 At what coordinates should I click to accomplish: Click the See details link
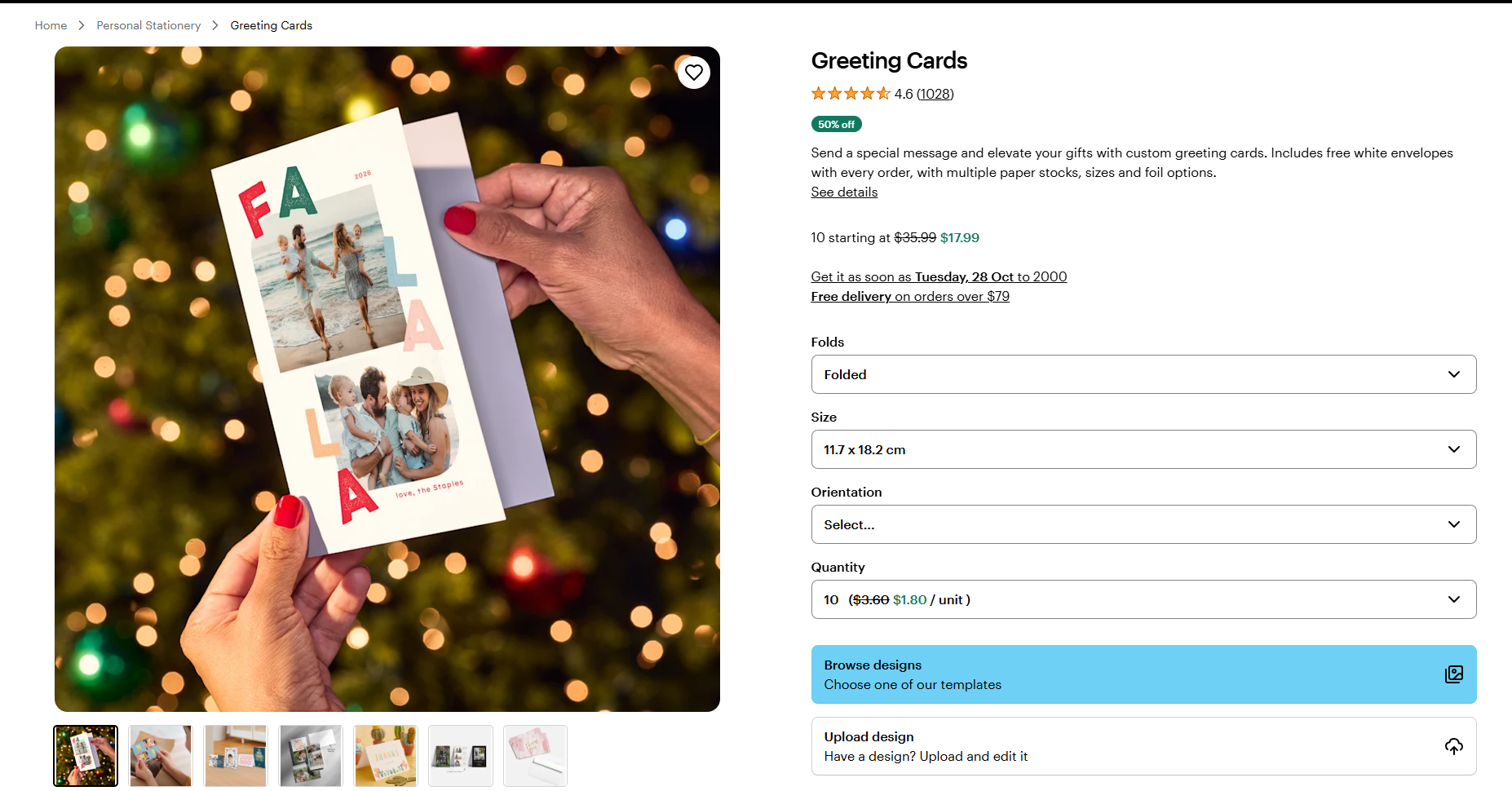(x=844, y=192)
